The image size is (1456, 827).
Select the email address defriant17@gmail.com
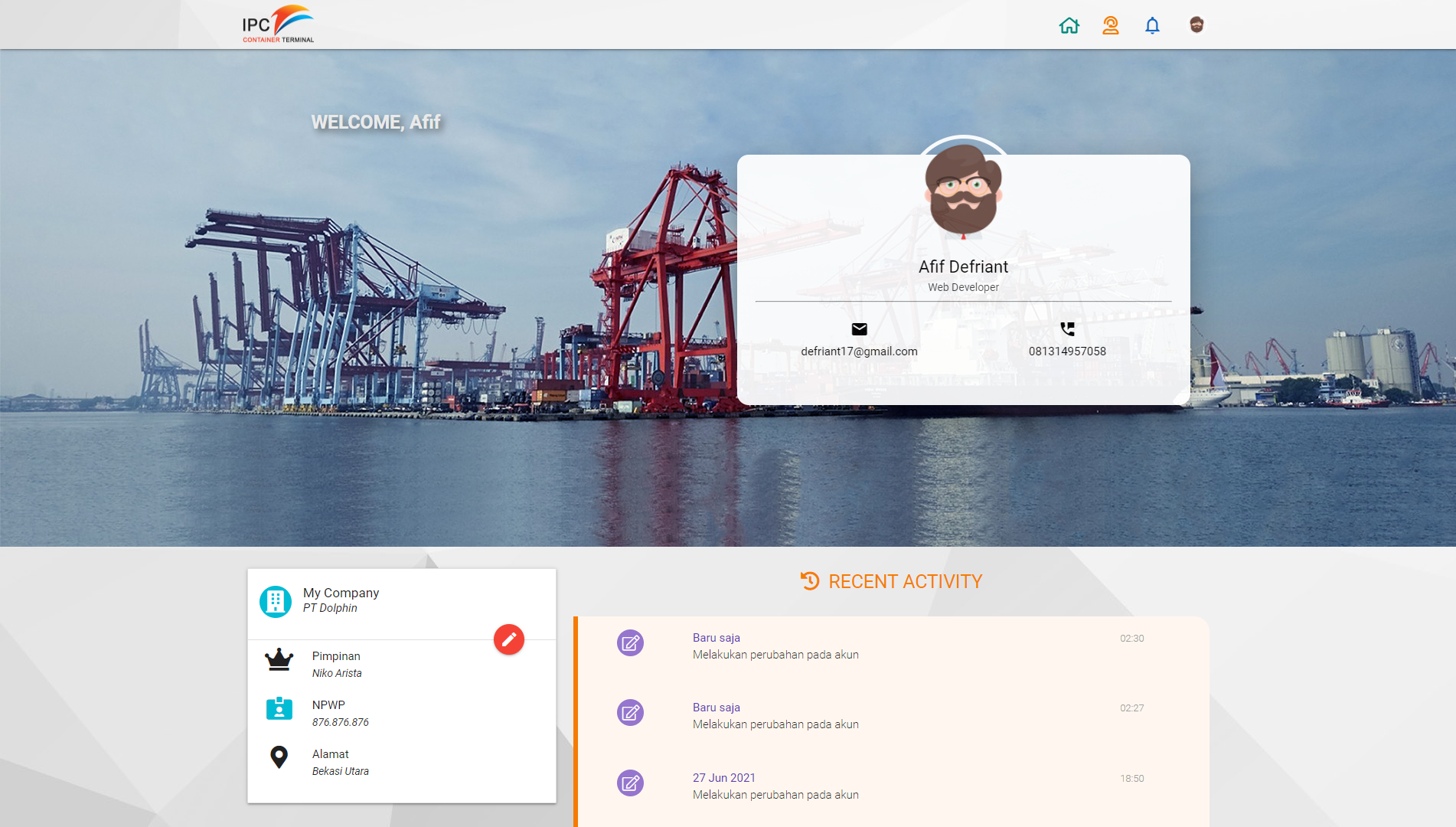859,351
